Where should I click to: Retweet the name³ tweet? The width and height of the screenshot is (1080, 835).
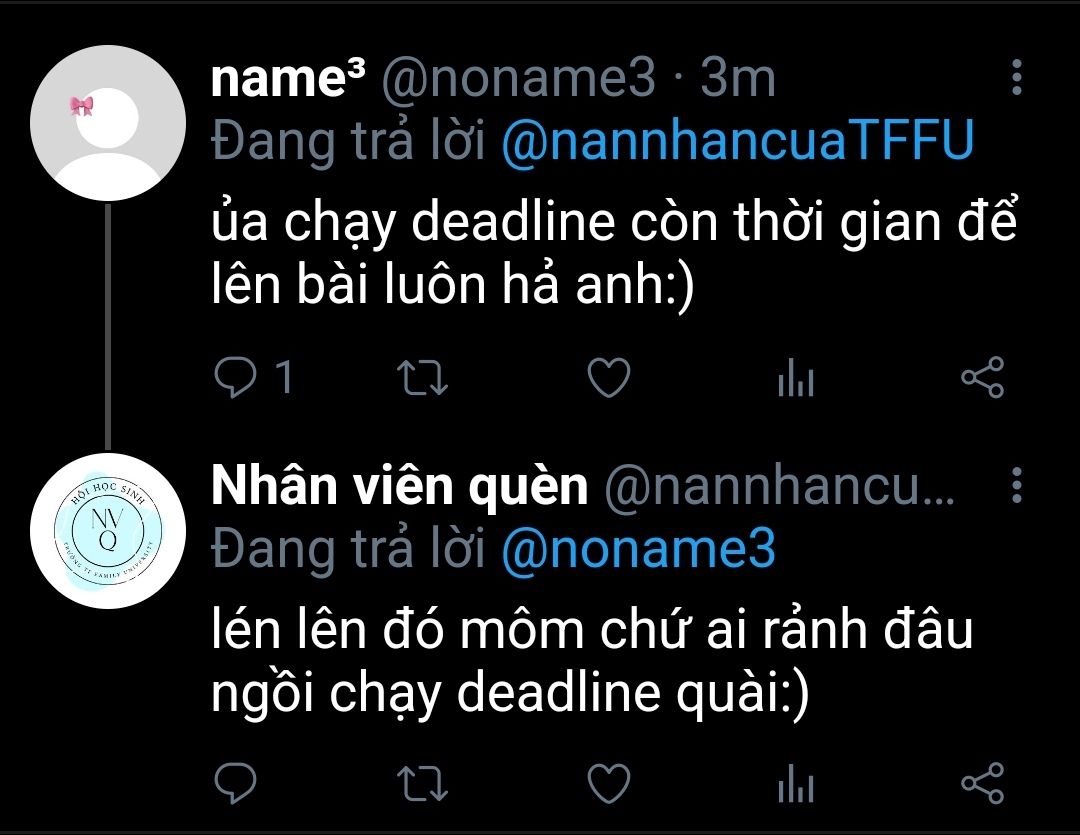click(x=423, y=378)
